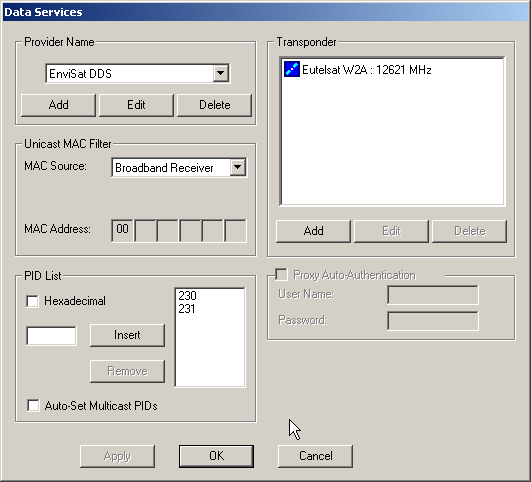
Task: Delete the selected provider
Action: [214, 105]
